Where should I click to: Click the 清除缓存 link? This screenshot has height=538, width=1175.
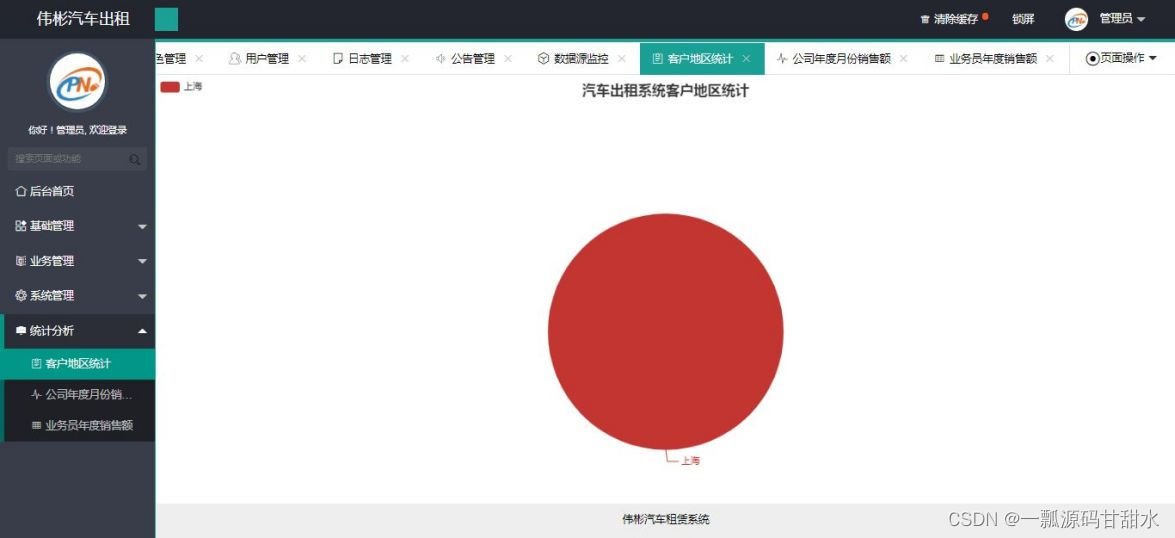955,19
